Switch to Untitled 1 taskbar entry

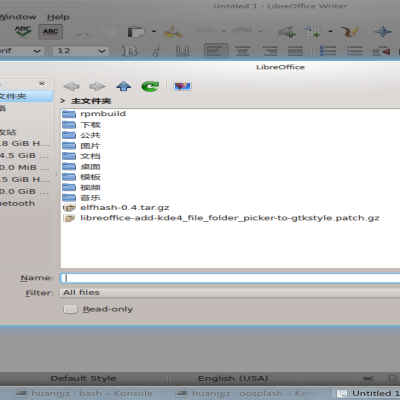click(367, 393)
